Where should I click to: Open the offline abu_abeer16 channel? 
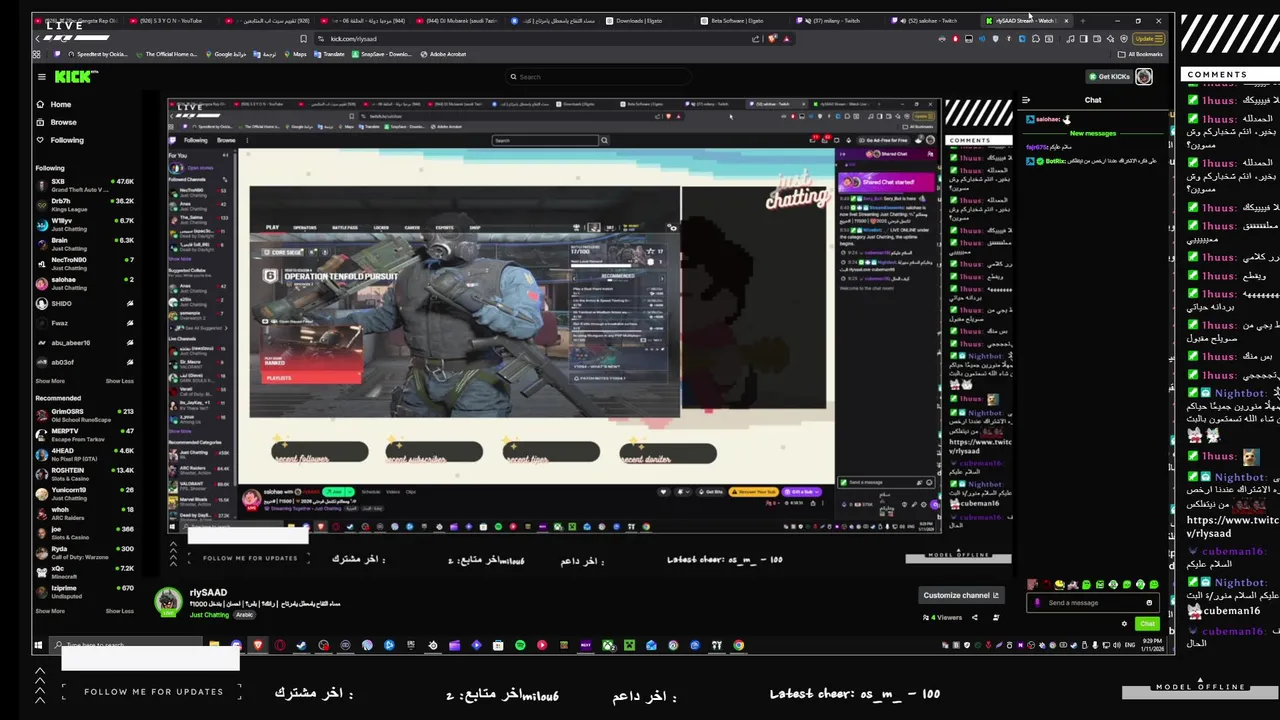[85, 342]
